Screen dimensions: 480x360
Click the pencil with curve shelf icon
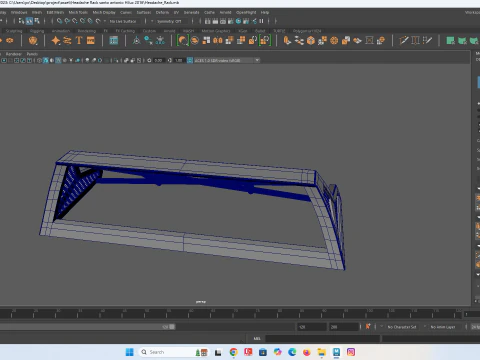(404, 41)
